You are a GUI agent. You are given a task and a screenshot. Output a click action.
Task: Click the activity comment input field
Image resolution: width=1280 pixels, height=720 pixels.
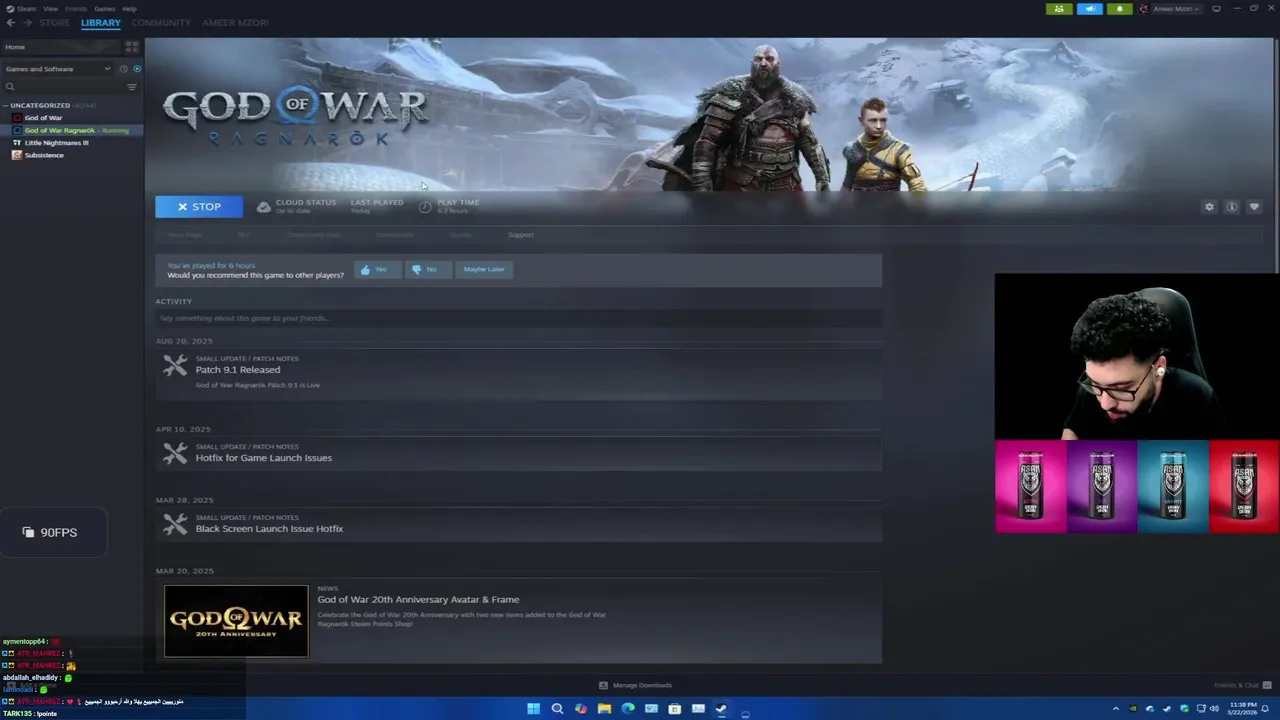click(518, 318)
